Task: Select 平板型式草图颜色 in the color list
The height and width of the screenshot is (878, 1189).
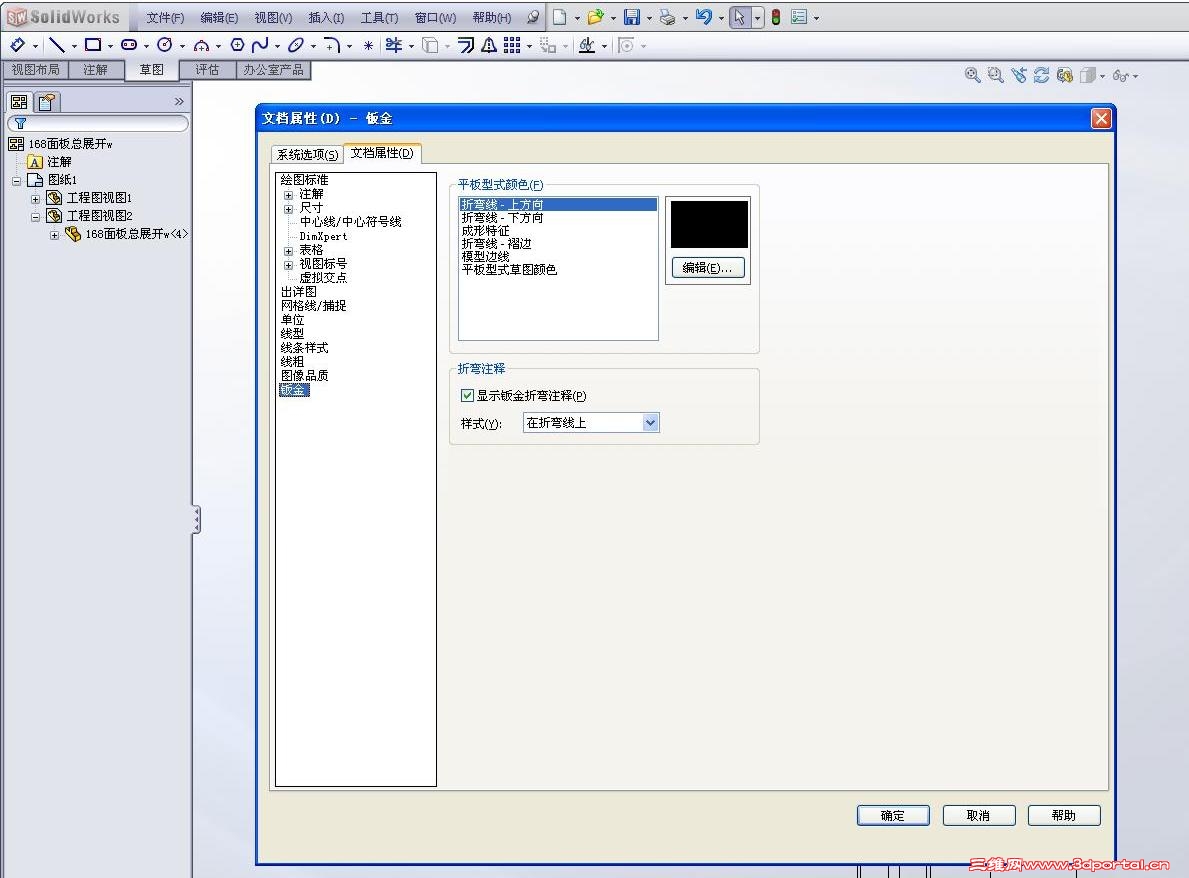Action: click(509, 269)
